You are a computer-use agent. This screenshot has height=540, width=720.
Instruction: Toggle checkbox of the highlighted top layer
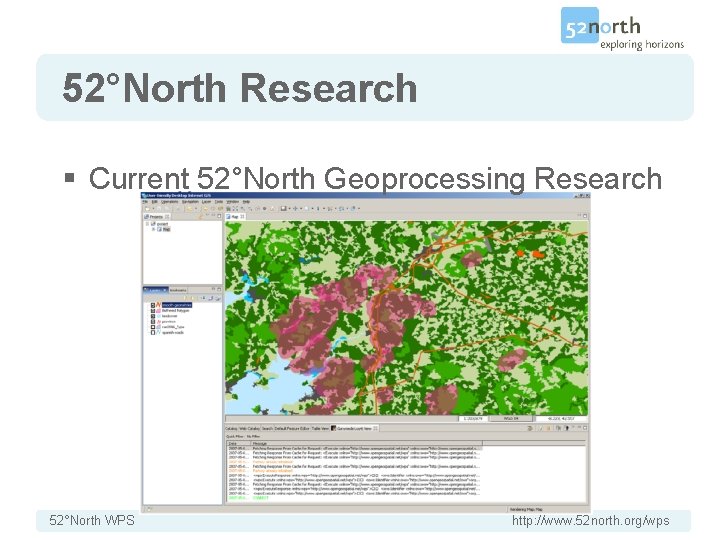pos(153,305)
